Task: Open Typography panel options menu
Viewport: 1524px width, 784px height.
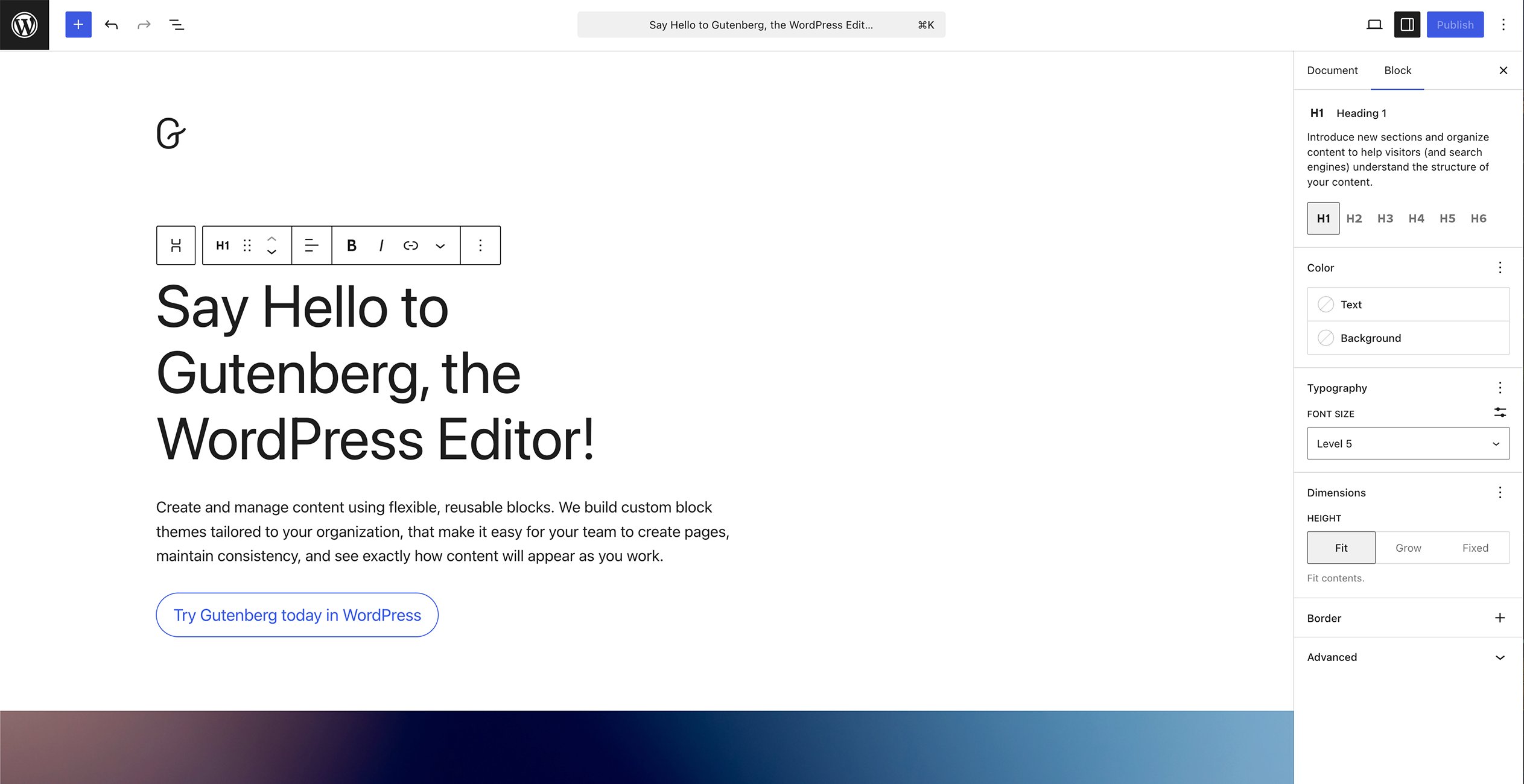Action: [1500, 388]
